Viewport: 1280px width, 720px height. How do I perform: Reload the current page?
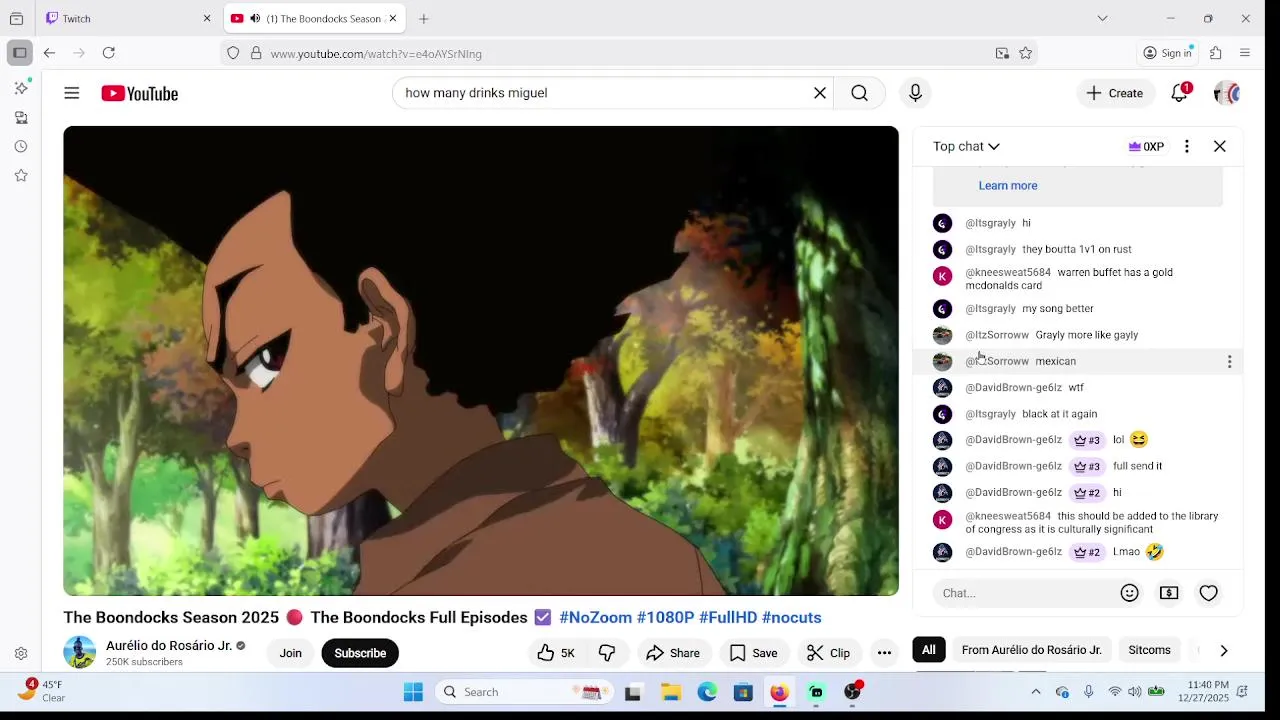click(109, 53)
